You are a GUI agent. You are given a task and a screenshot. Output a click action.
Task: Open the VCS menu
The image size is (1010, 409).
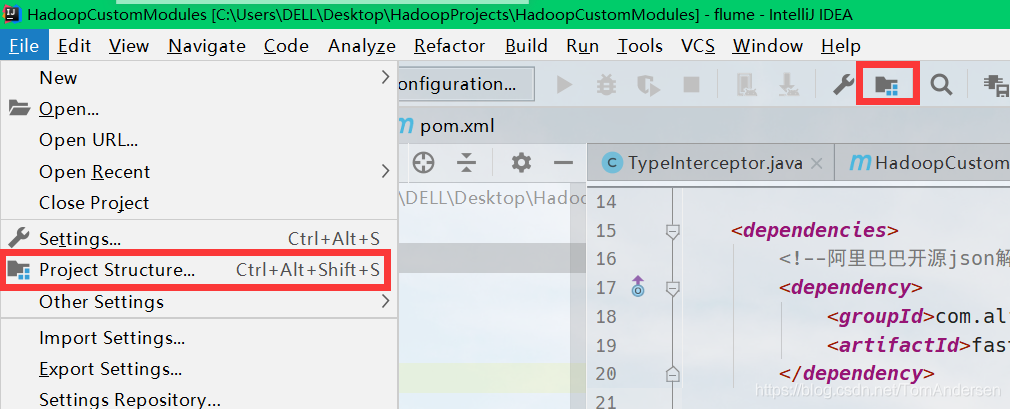698,46
